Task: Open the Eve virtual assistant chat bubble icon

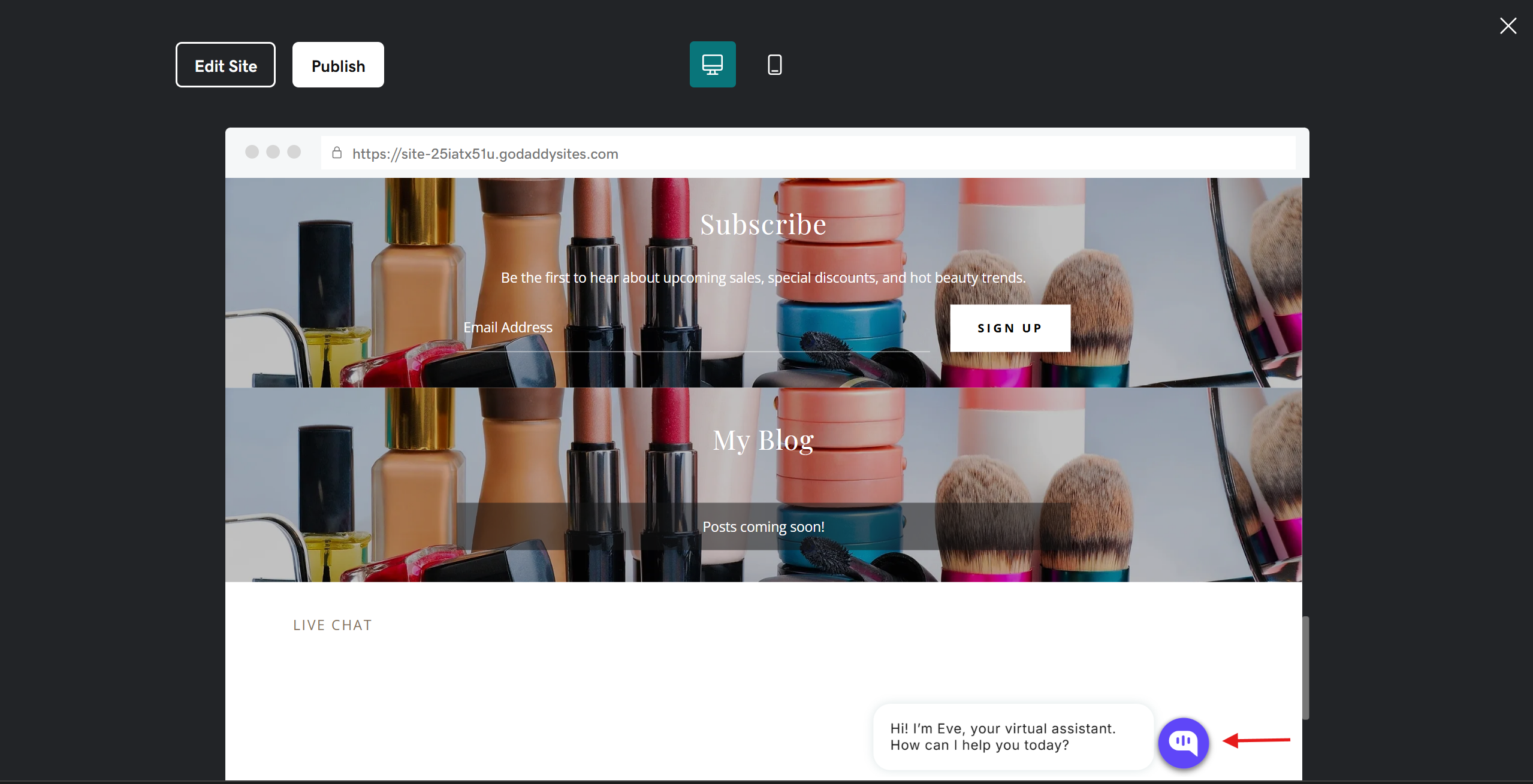Action: coord(1184,743)
